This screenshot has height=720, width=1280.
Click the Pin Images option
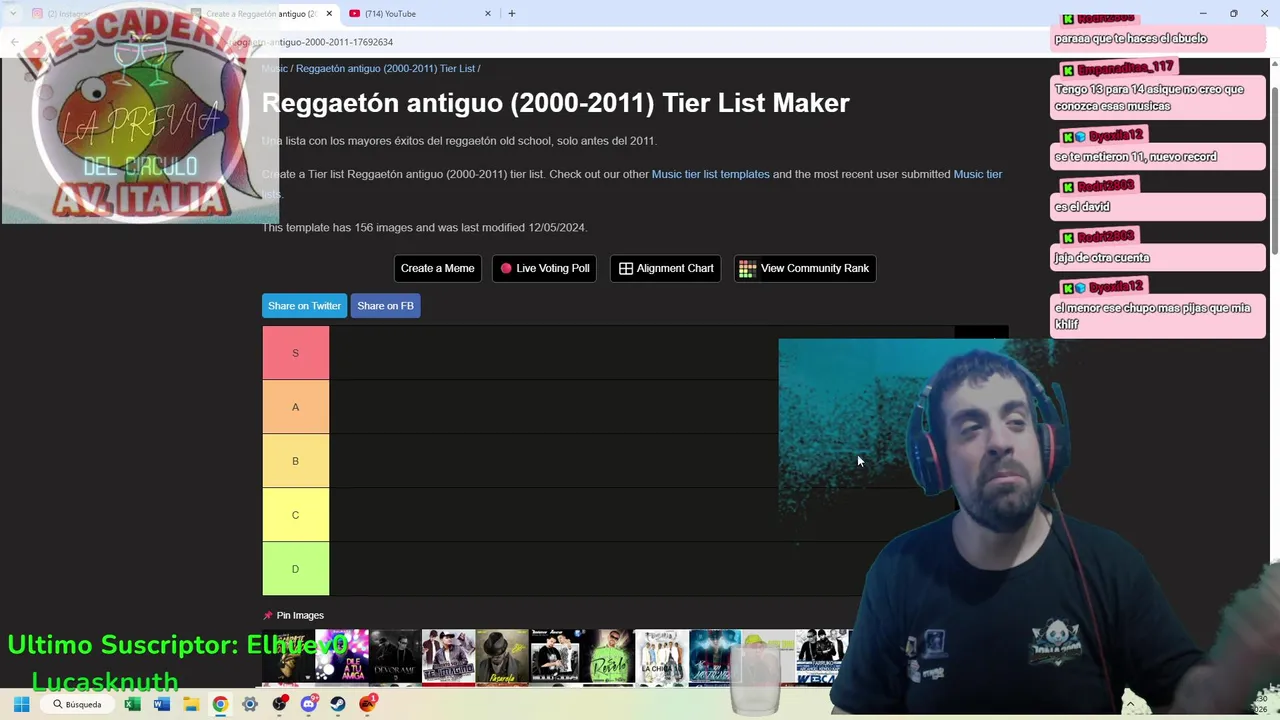point(293,615)
